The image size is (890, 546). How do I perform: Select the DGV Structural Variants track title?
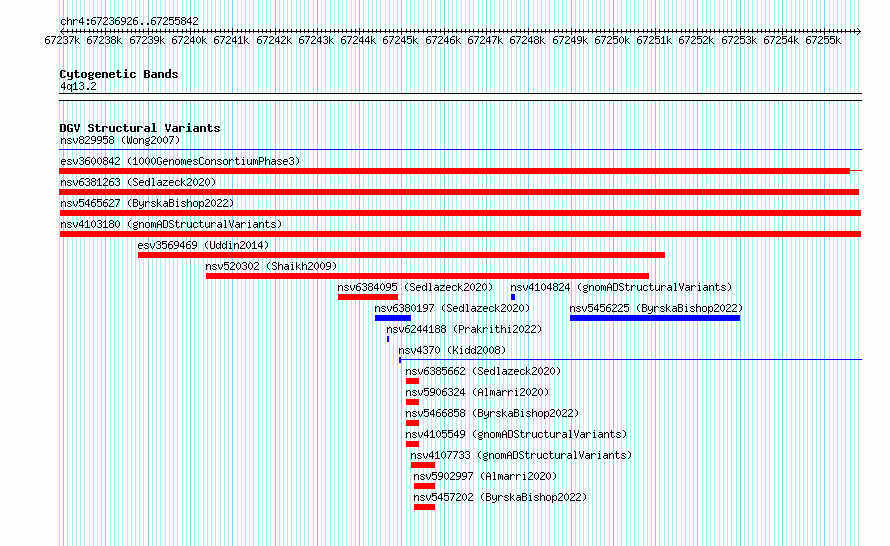(x=140, y=128)
